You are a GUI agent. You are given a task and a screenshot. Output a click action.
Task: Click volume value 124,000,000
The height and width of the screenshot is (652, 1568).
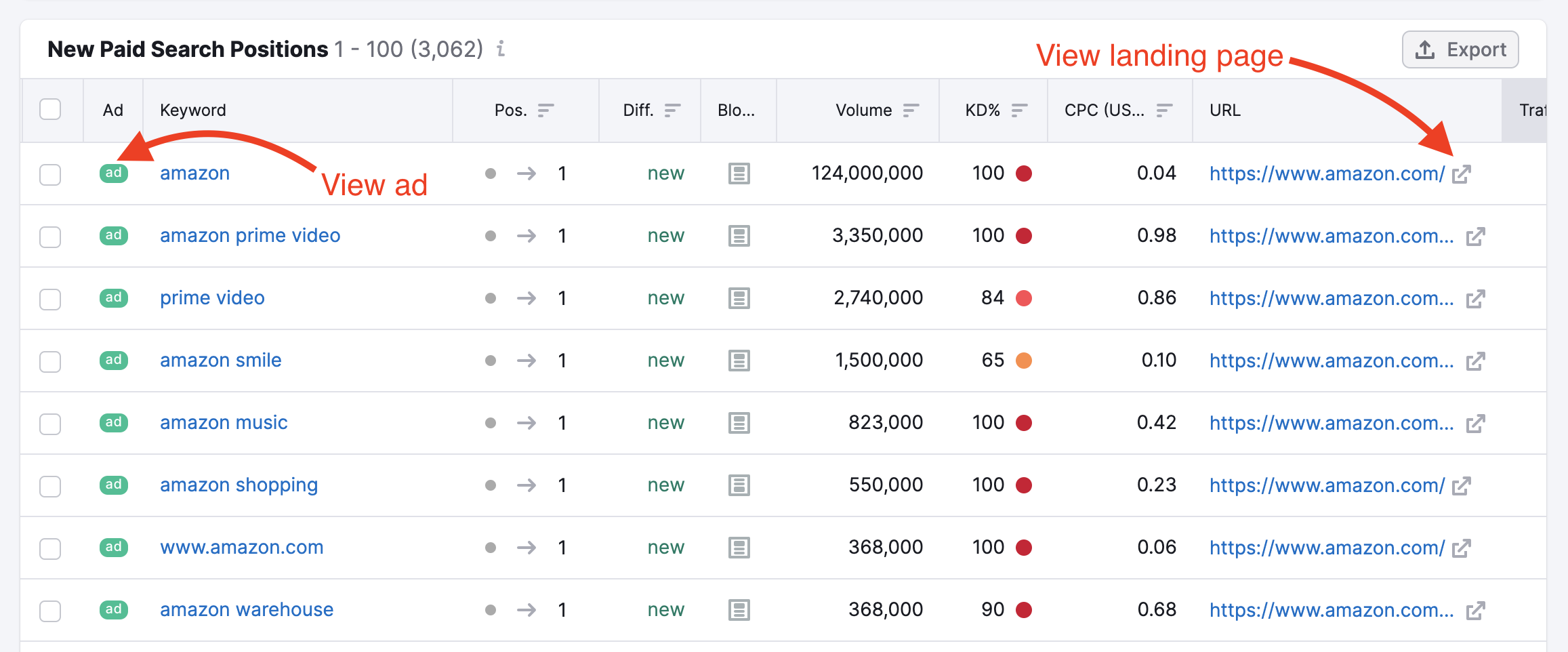pos(867,174)
